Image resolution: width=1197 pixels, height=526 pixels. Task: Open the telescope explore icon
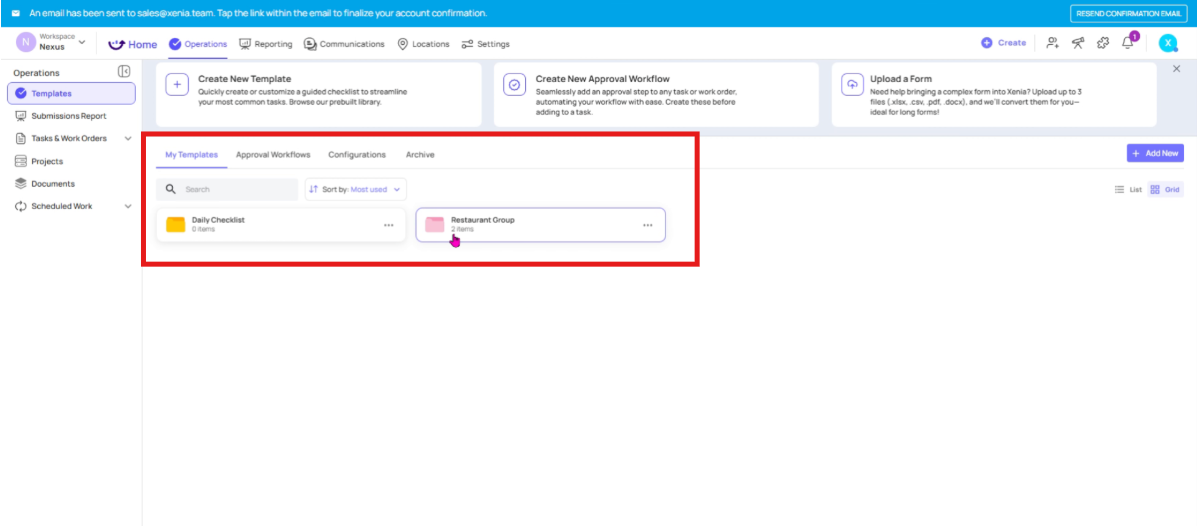point(1078,43)
